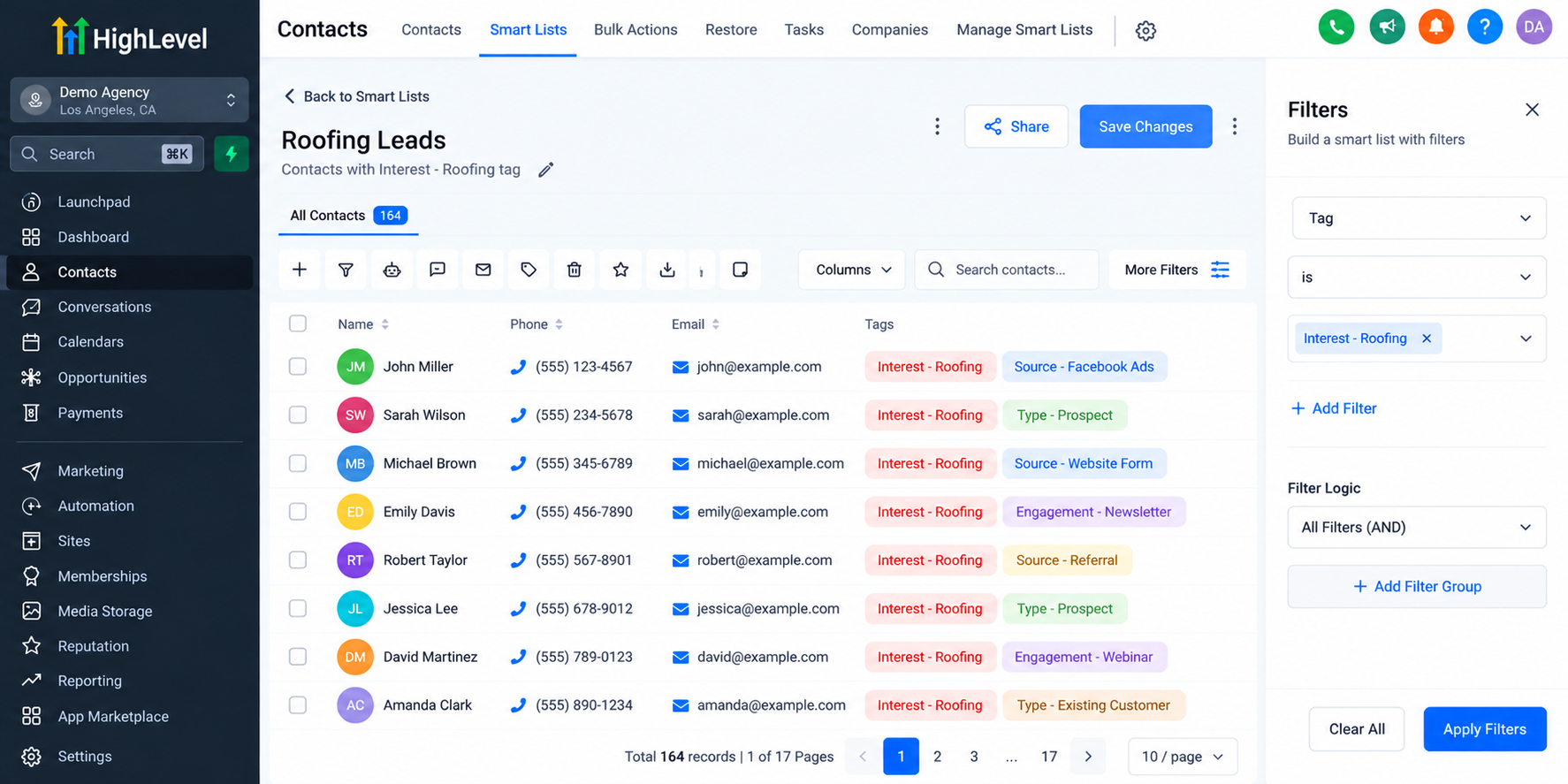Viewport: 1568px width, 784px height.
Task: Tick the select-all checkbox in table header
Action: point(298,323)
